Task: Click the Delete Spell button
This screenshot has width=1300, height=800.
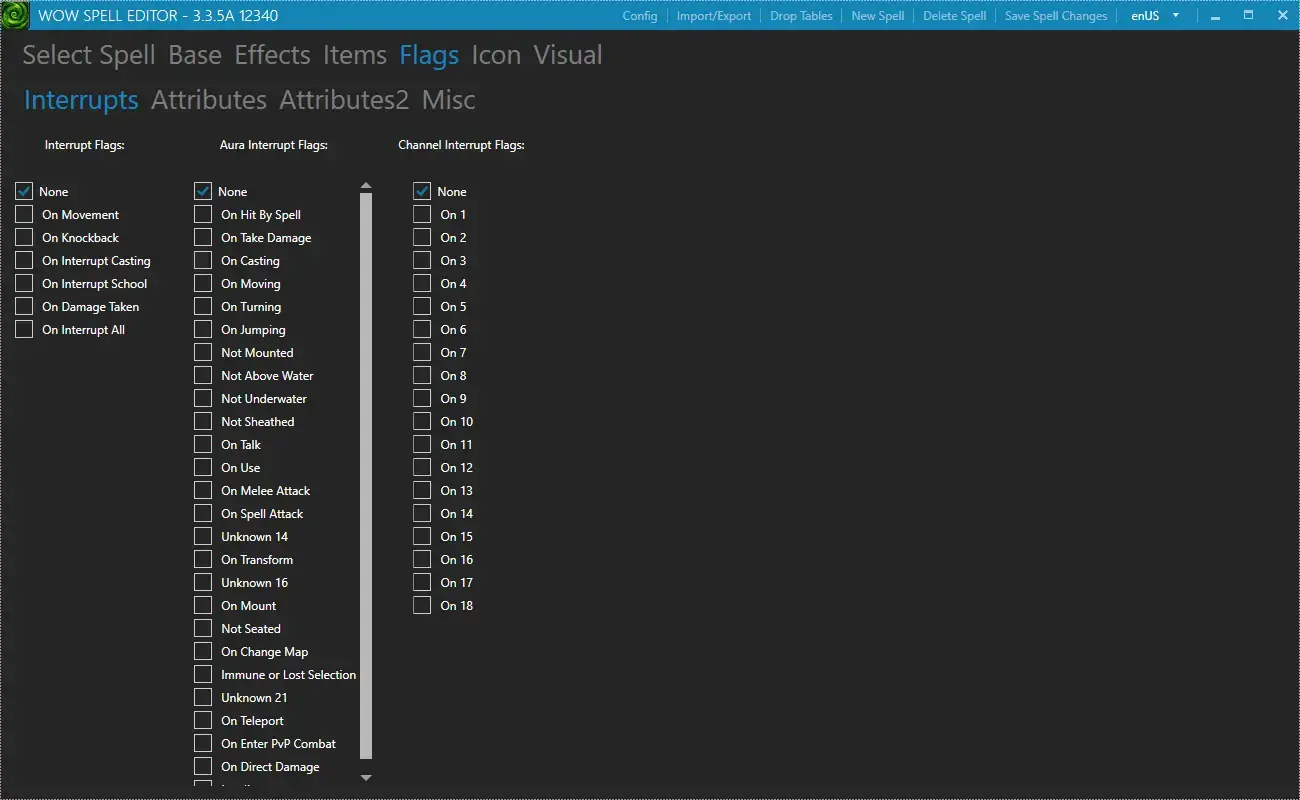Action: click(x=954, y=16)
